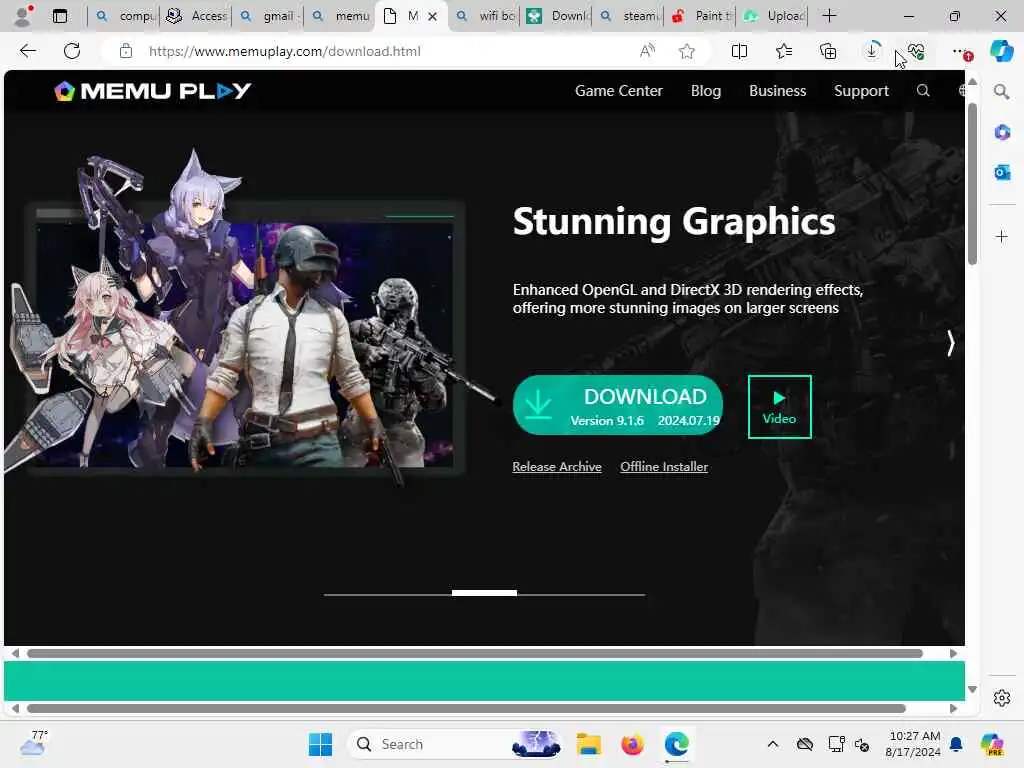Switch to the Access tab
Screen dimensions: 1024x768
tap(196, 16)
